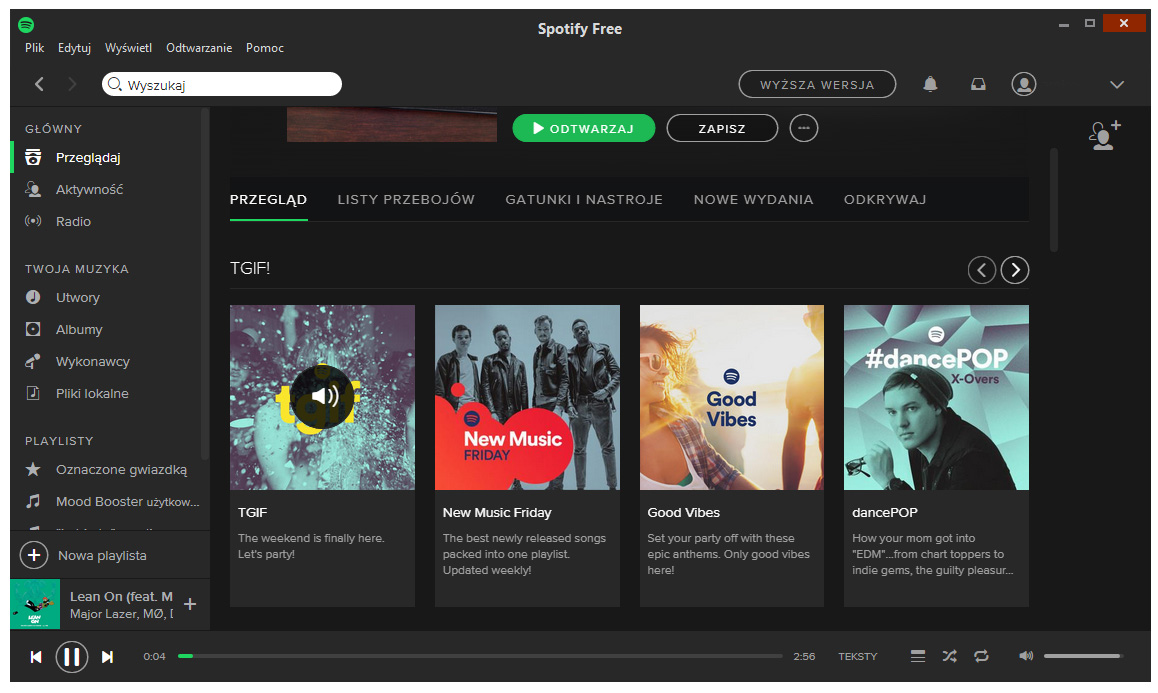Screen dimensions: 1158x693
Task: Click the user profile avatar icon
Action: point(1023,84)
